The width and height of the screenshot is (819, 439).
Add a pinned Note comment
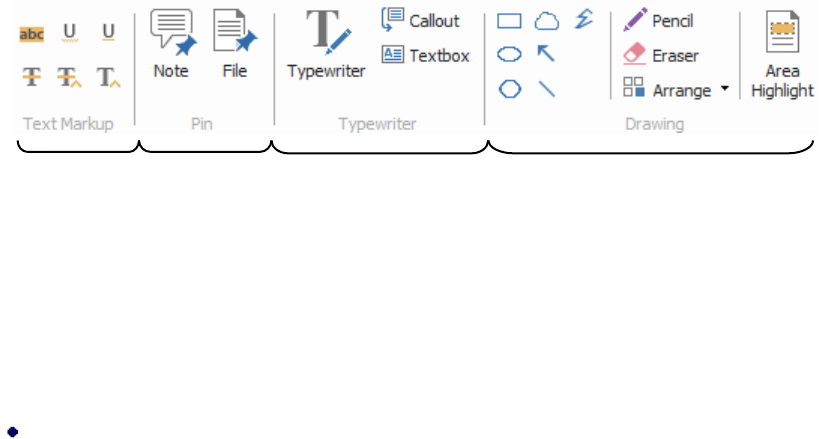point(171,44)
